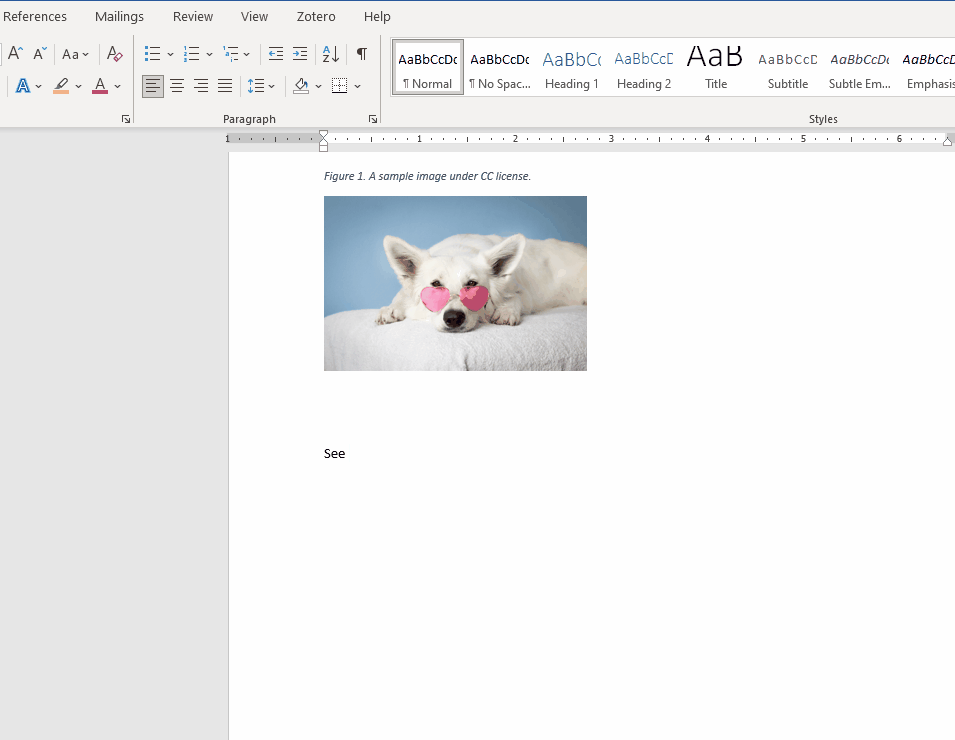Apply the Normal style
The height and width of the screenshot is (740, 955).
pyautogui.click(x=428, y=68)
